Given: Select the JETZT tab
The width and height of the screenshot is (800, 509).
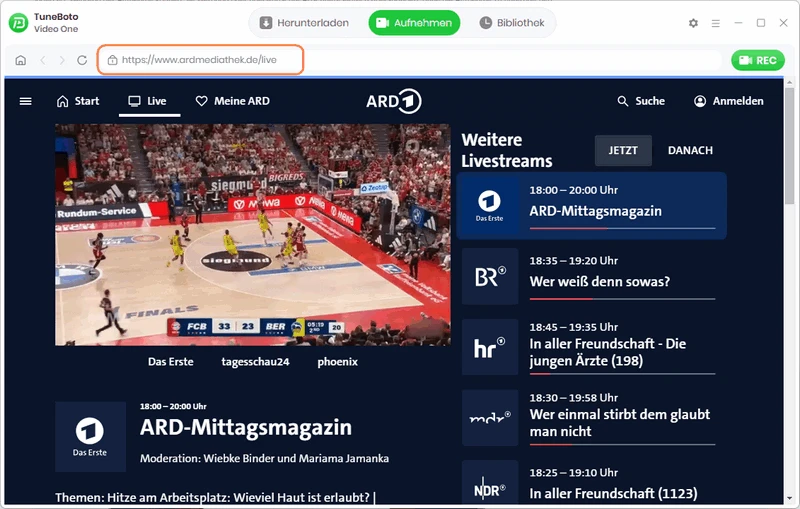Looking at the screenshot, I should (x=623, y=150).
